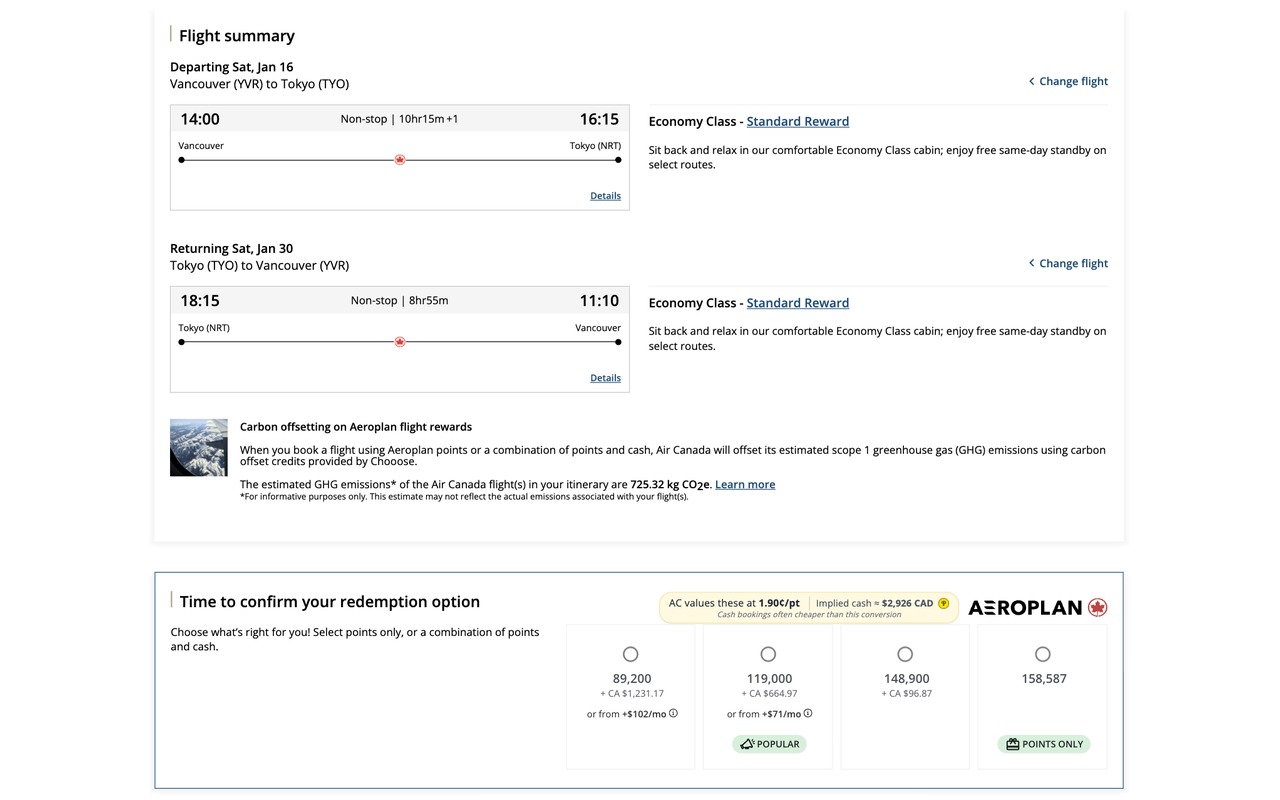Click the '+ CA $664.97' cash amount
This screenshot has height=800, width=1280.
[770, 694]
